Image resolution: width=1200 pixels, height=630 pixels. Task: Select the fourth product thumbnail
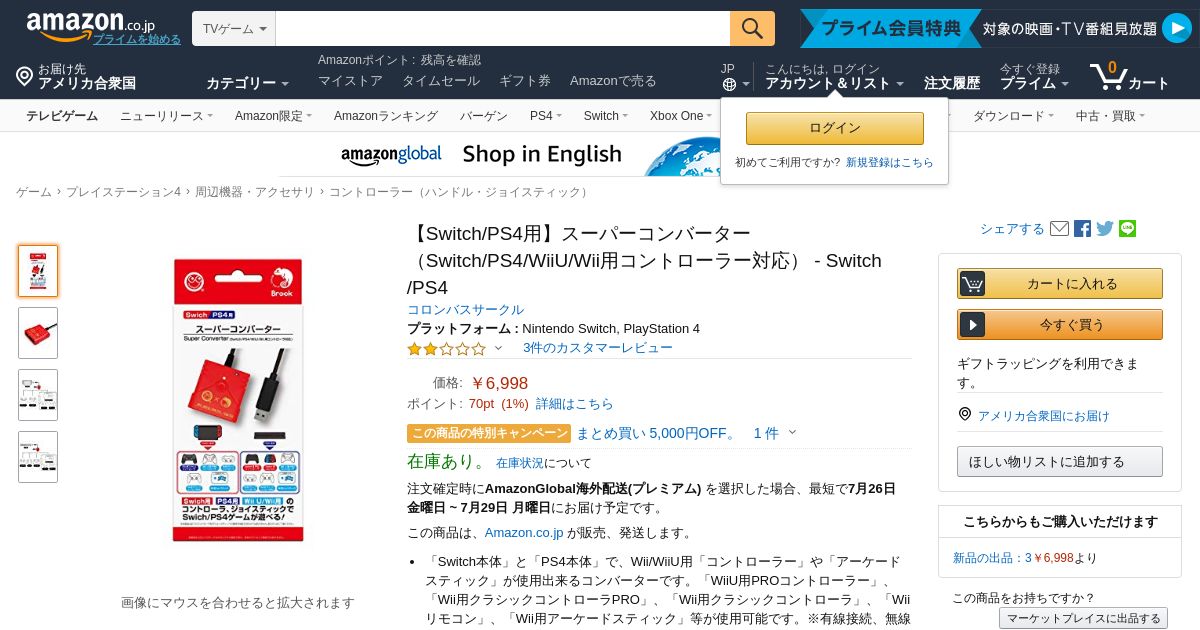tap(38, 457)
